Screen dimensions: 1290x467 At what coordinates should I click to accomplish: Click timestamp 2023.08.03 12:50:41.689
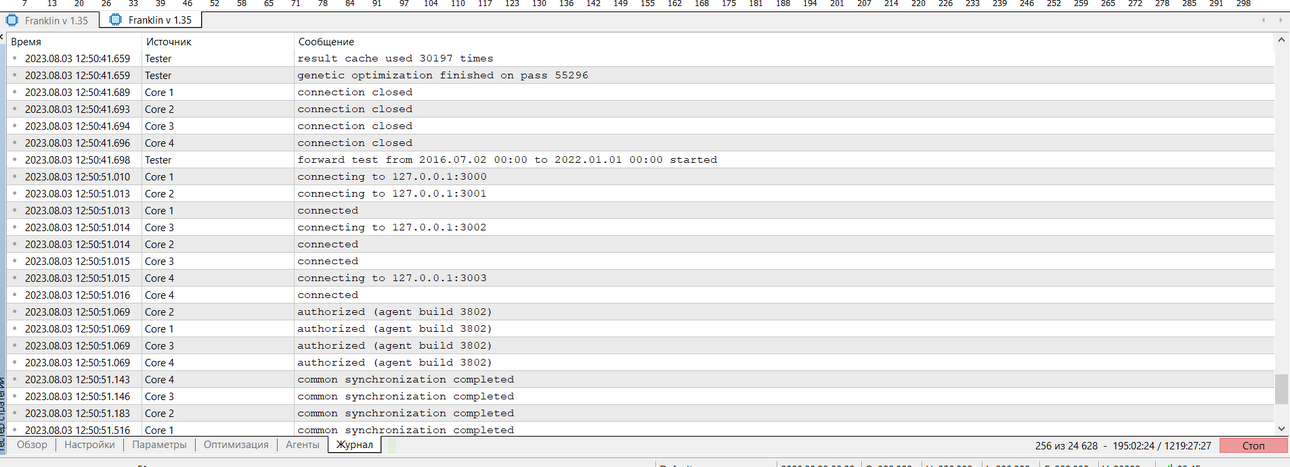click(77, 92)
